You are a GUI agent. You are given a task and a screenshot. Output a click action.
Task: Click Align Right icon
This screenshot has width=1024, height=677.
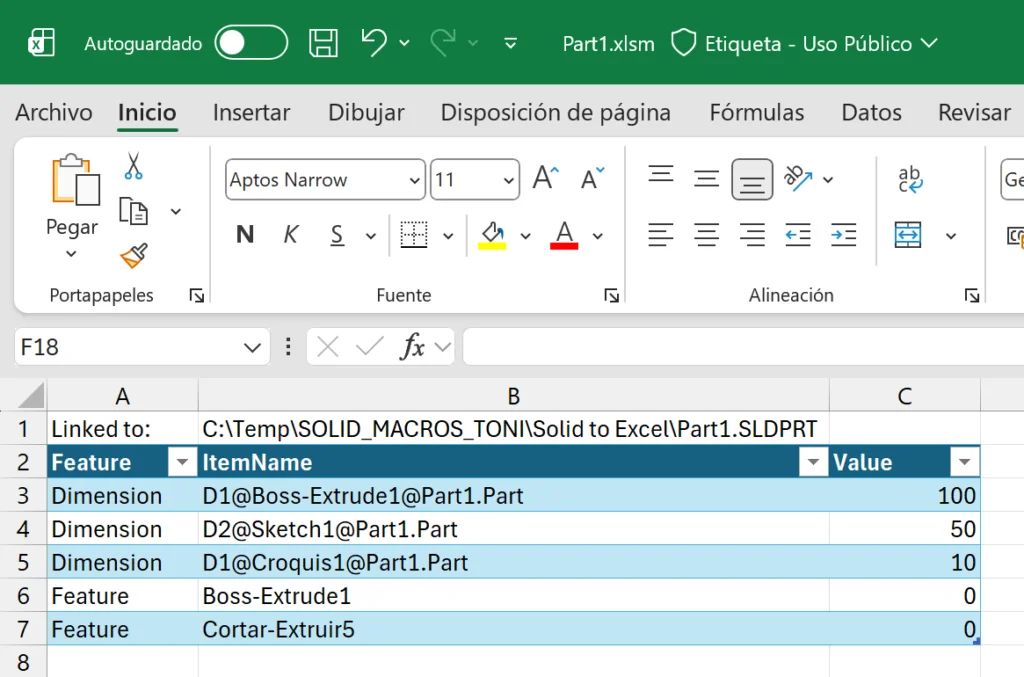752,234
